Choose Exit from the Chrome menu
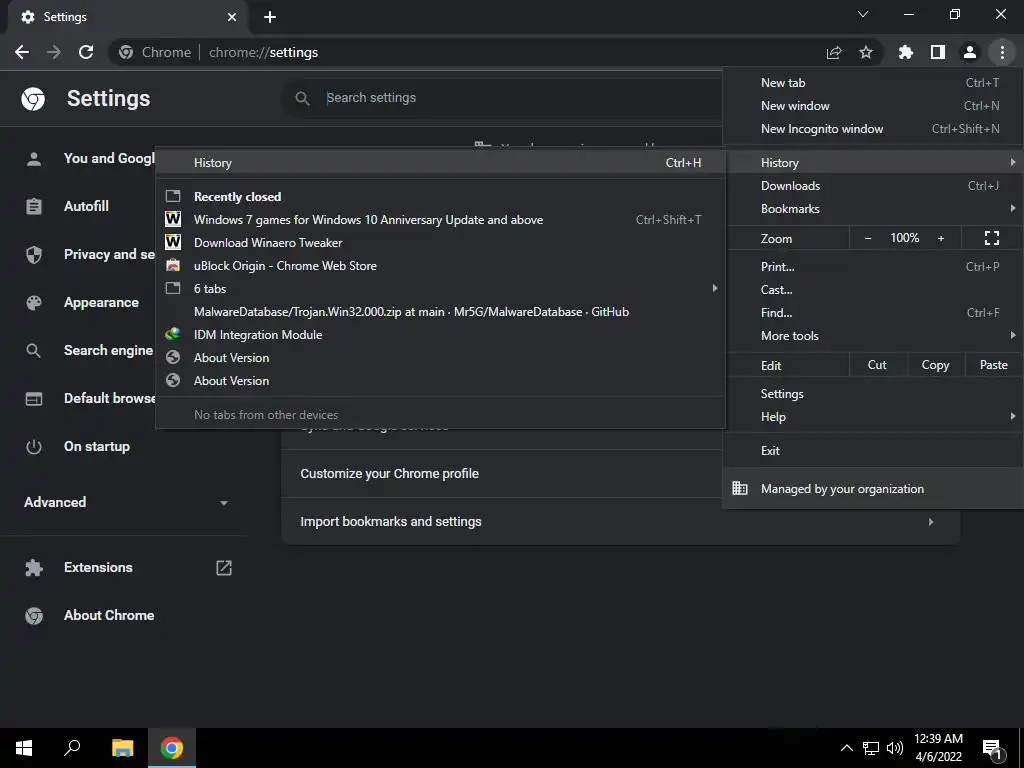The height and width of the screenshot is (768, 1024). [x=873, y=451]
